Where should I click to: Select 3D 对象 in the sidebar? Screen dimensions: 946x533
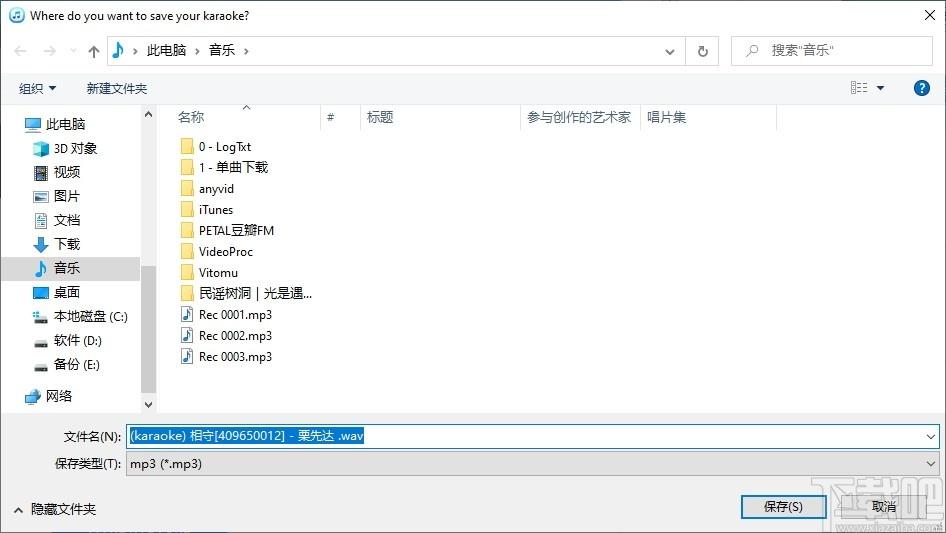coord(65,148)
